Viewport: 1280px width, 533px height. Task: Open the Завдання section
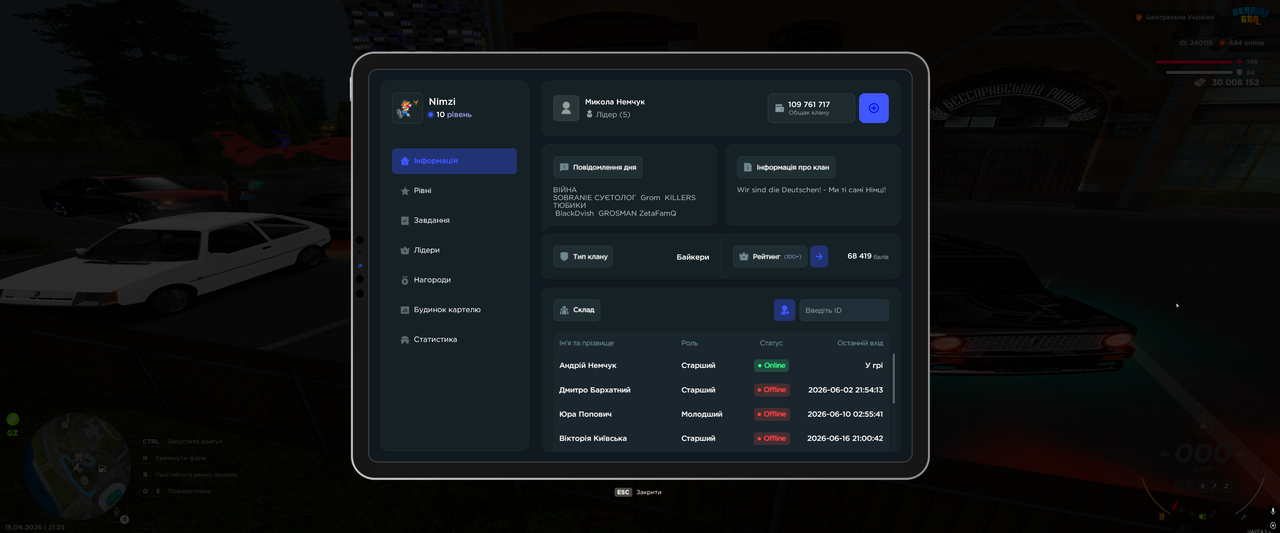pyautogui.click(x=454, y=220)
